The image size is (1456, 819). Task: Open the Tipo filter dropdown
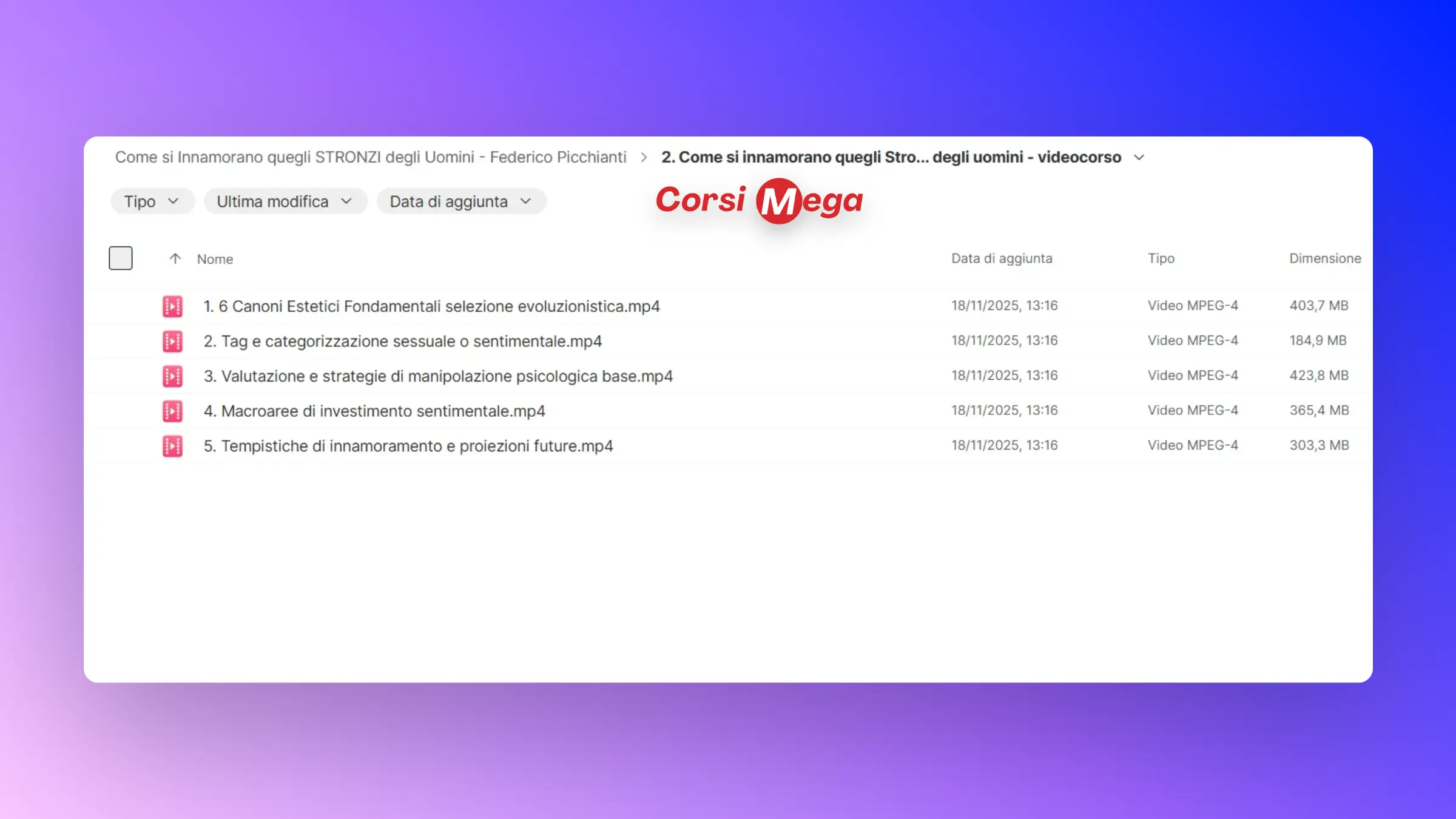152,201
